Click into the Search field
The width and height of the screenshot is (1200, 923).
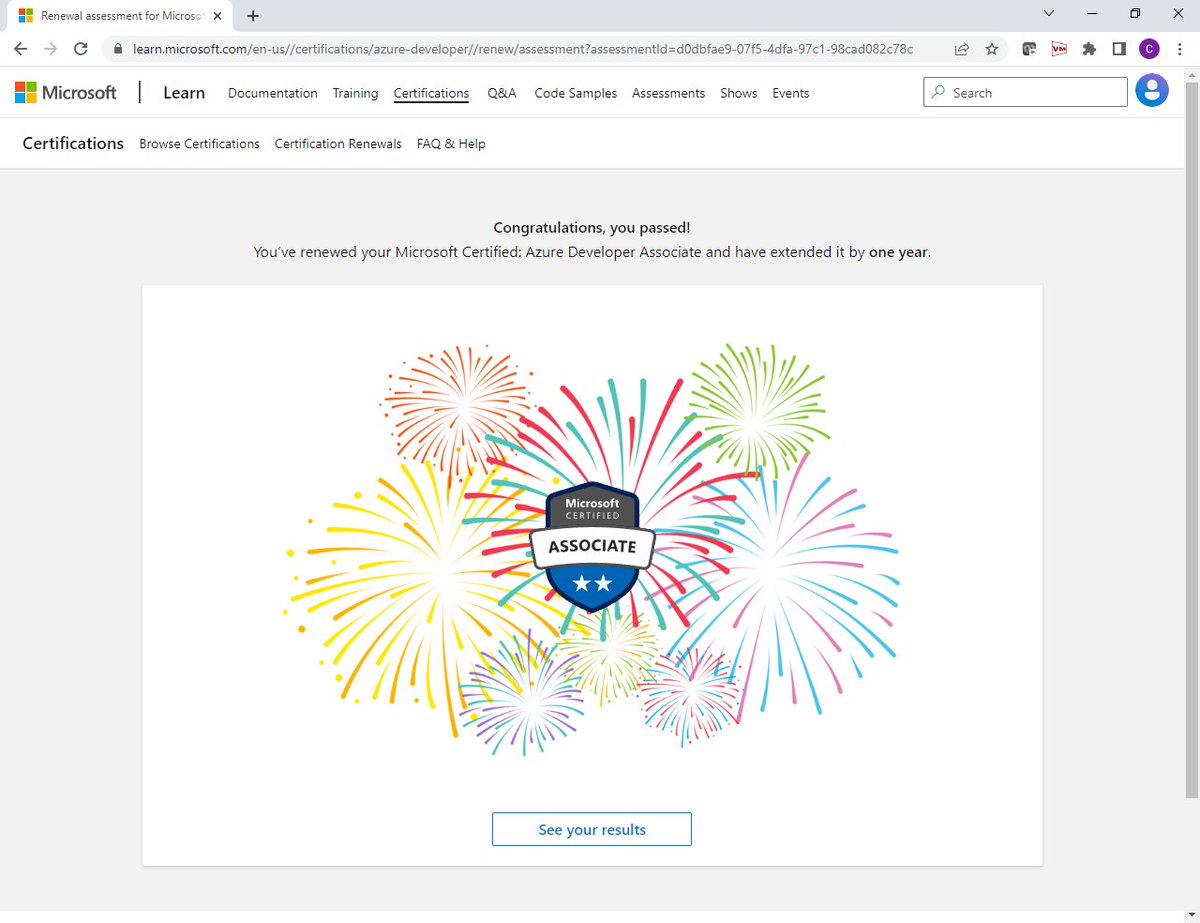[x=1025, y=92]
